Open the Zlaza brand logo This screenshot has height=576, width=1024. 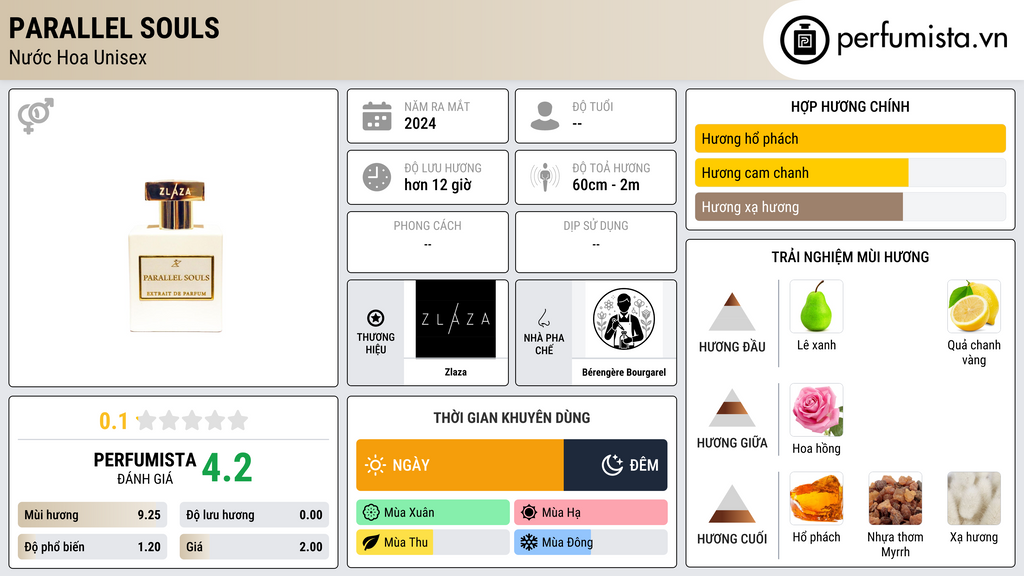[456, 319]
